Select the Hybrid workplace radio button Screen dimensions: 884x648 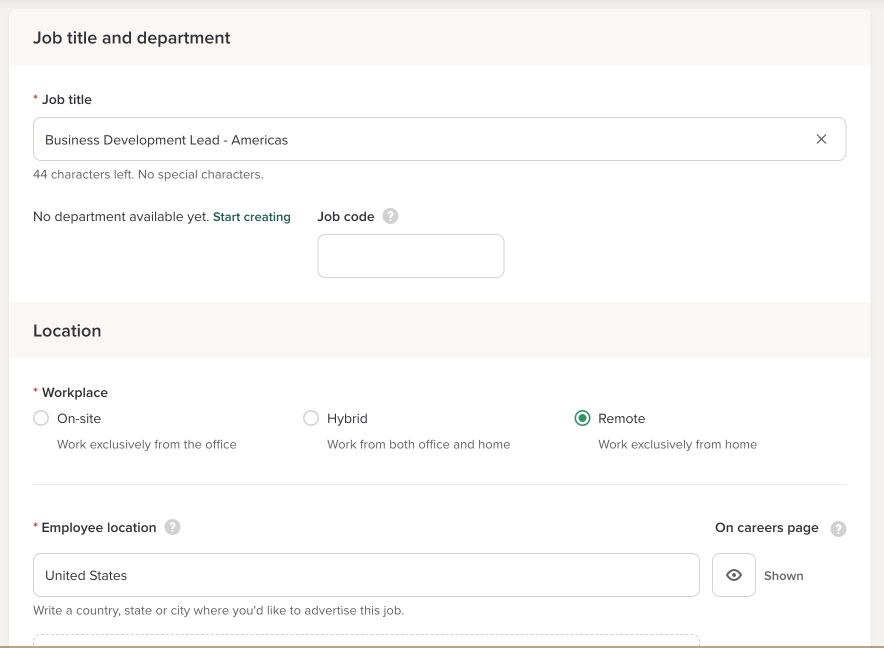point(311,418)
